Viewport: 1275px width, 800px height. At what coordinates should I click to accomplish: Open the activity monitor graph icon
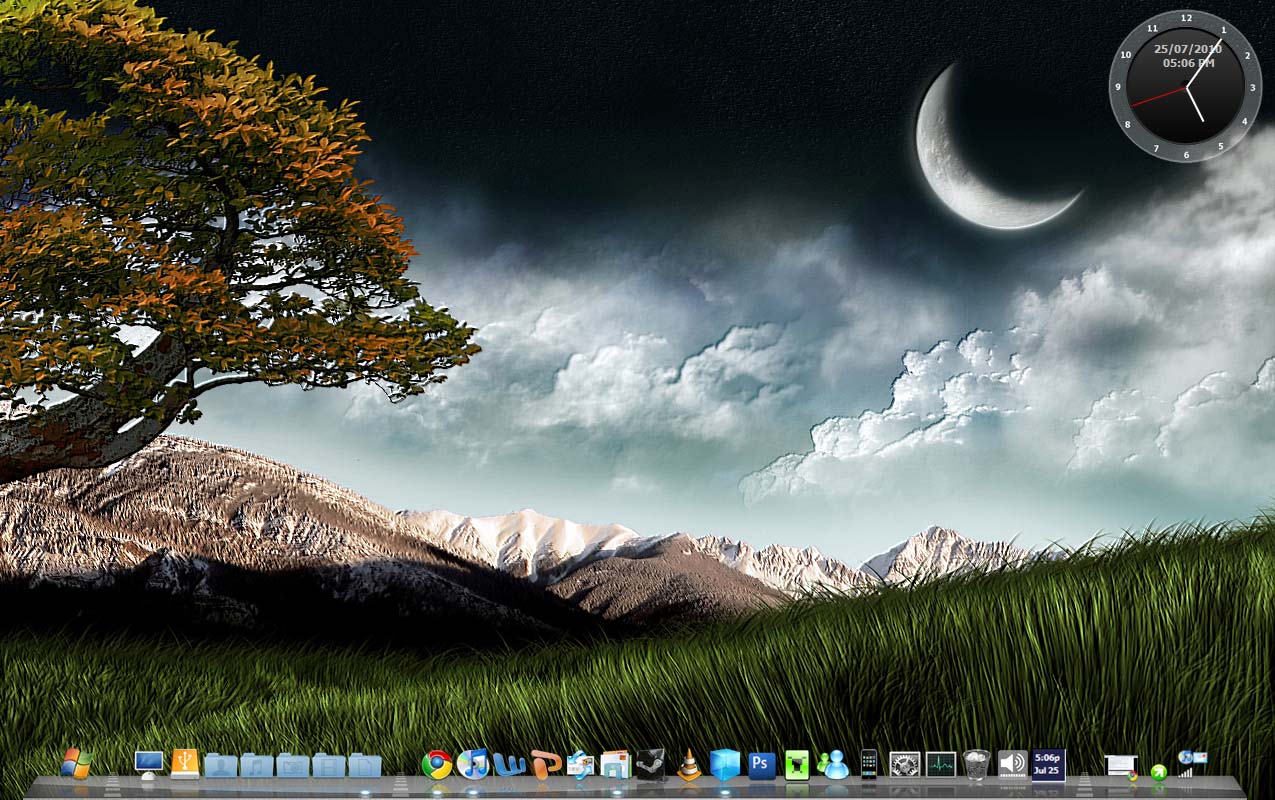pos(940,765)
